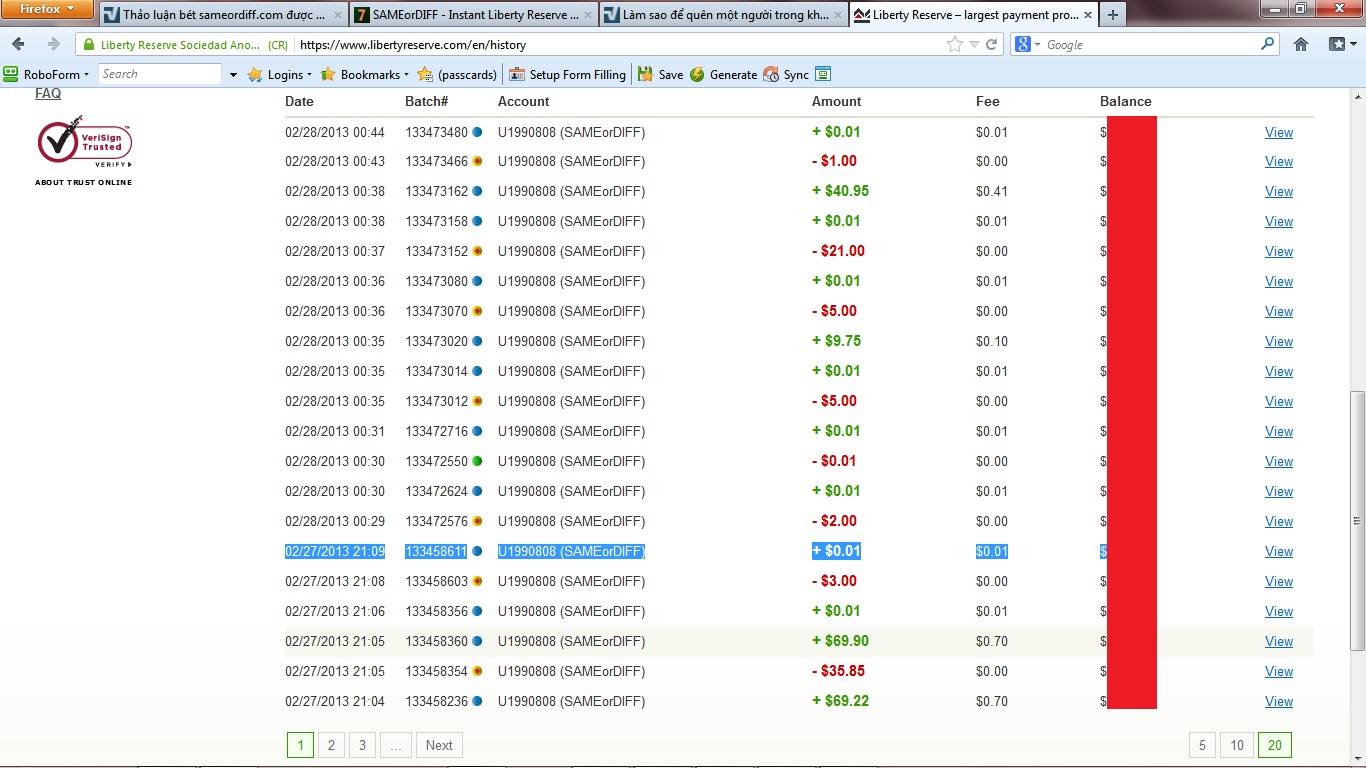Click the orange status dot for batch 133458603

click(x=477, y=581)
